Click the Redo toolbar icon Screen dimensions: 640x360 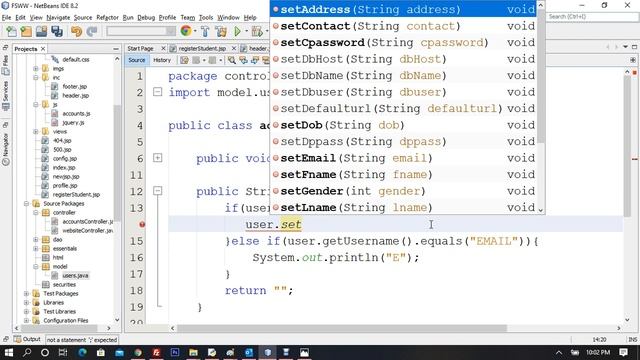click(x=92, y=31)
